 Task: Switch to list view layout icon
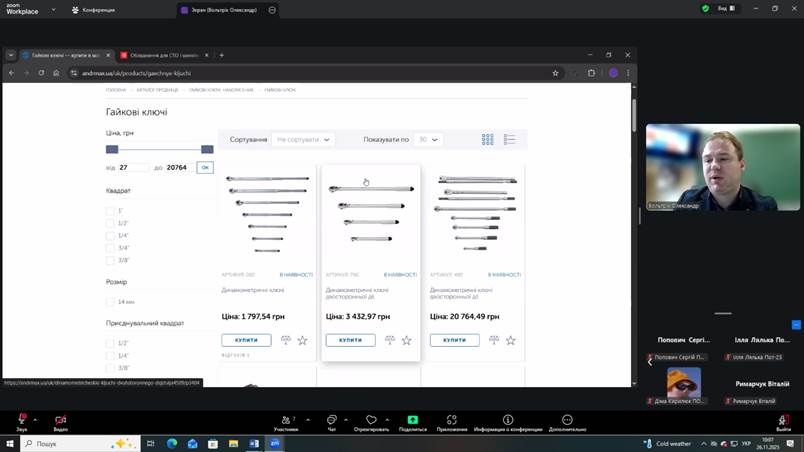(509, 140)
